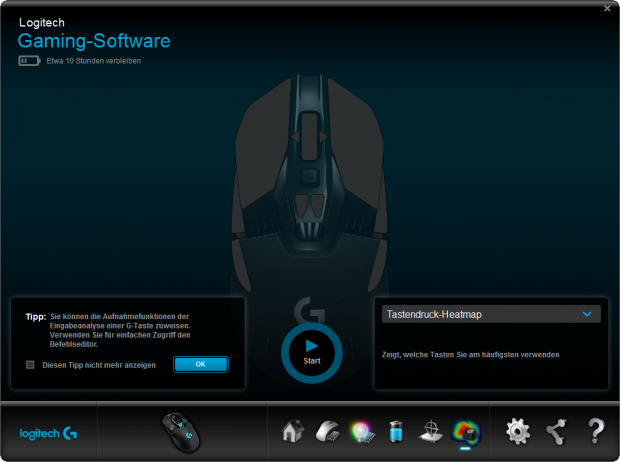Viewport: 620px width, 462px height.
Task: Click the share icon
Action: tap(556, 432)
